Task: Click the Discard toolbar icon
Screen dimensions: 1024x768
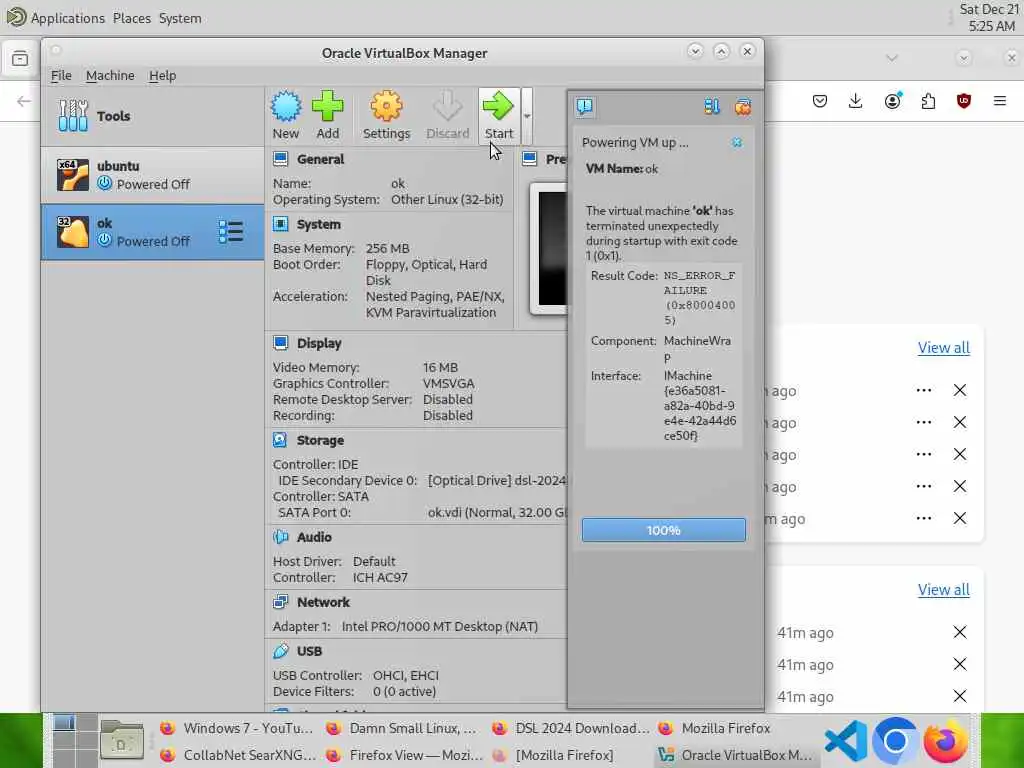Action: [447, 106]
